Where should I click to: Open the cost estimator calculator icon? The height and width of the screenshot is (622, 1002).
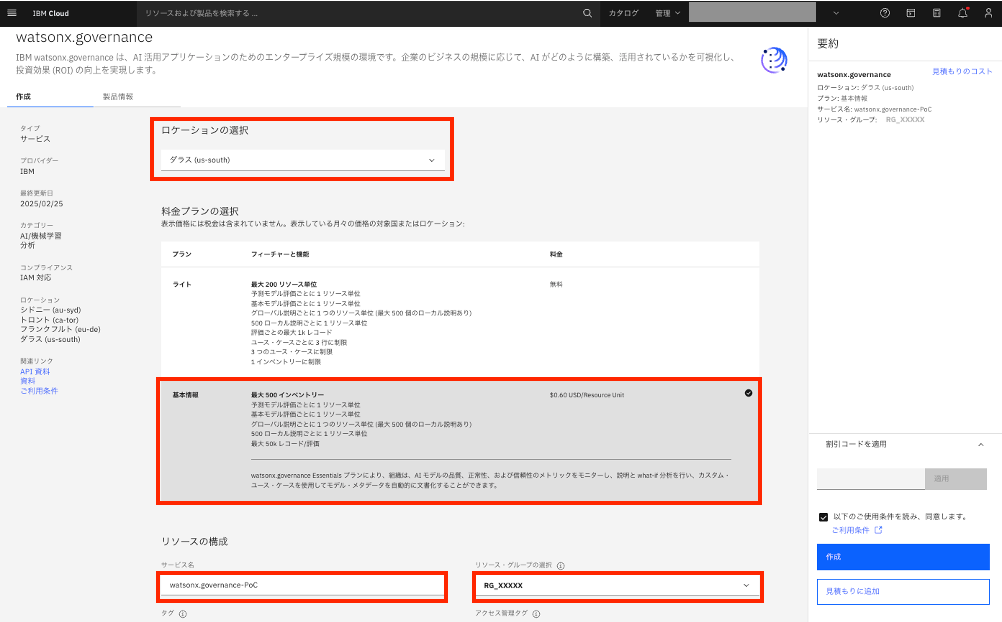click(936, 13)
